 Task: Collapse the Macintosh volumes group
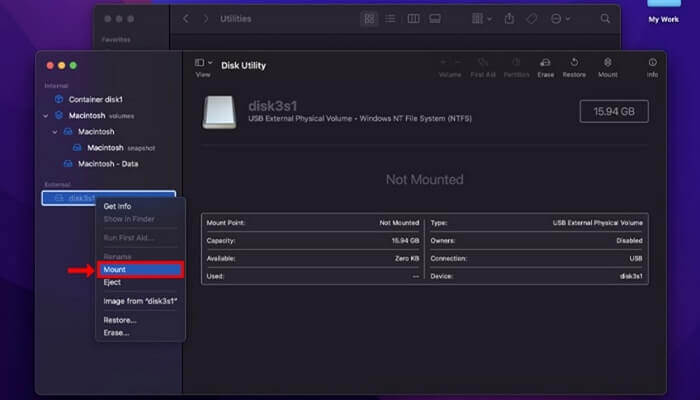(x=46, y=116)
